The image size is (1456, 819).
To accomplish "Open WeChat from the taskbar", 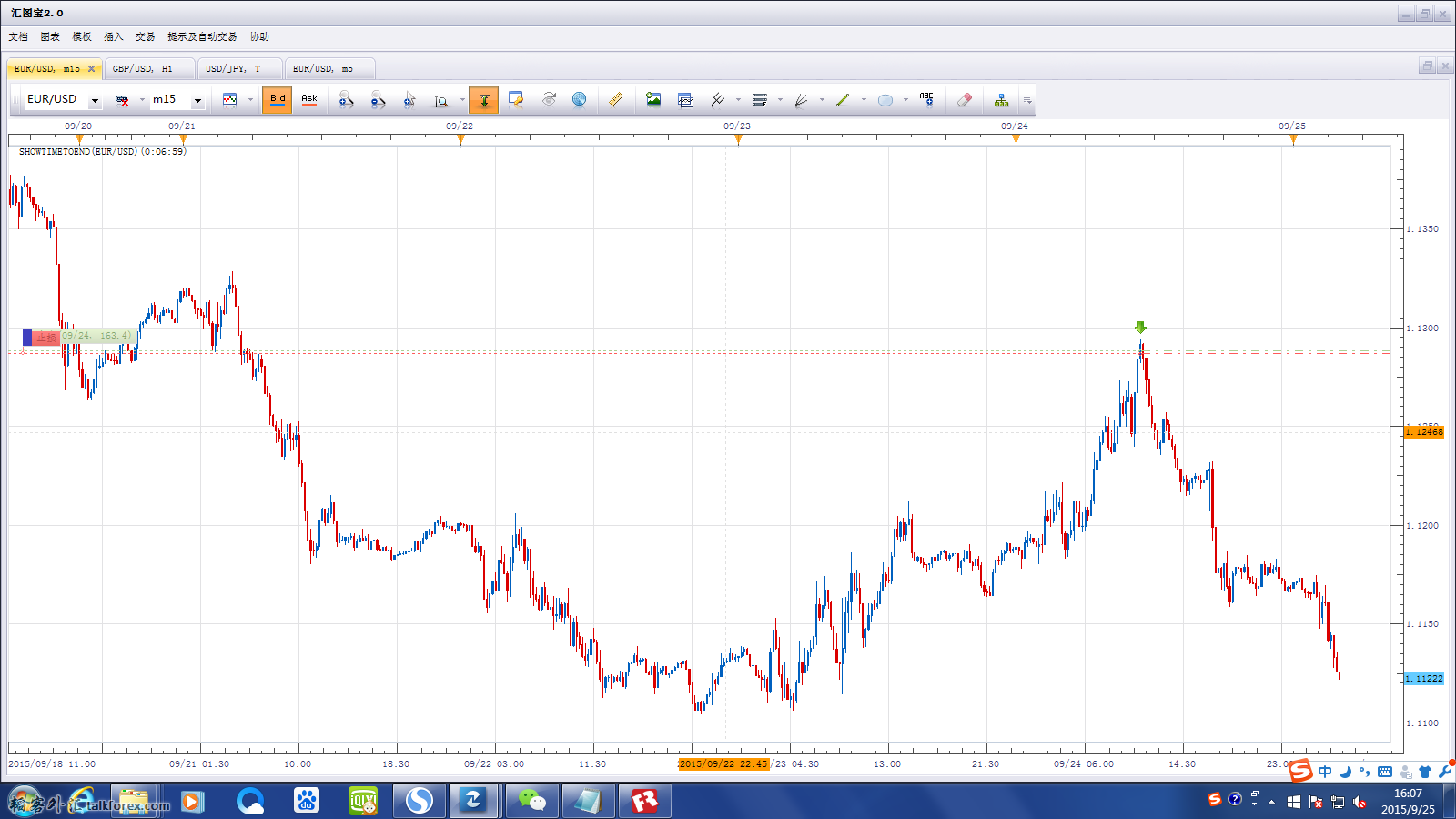I will [532, 801].
